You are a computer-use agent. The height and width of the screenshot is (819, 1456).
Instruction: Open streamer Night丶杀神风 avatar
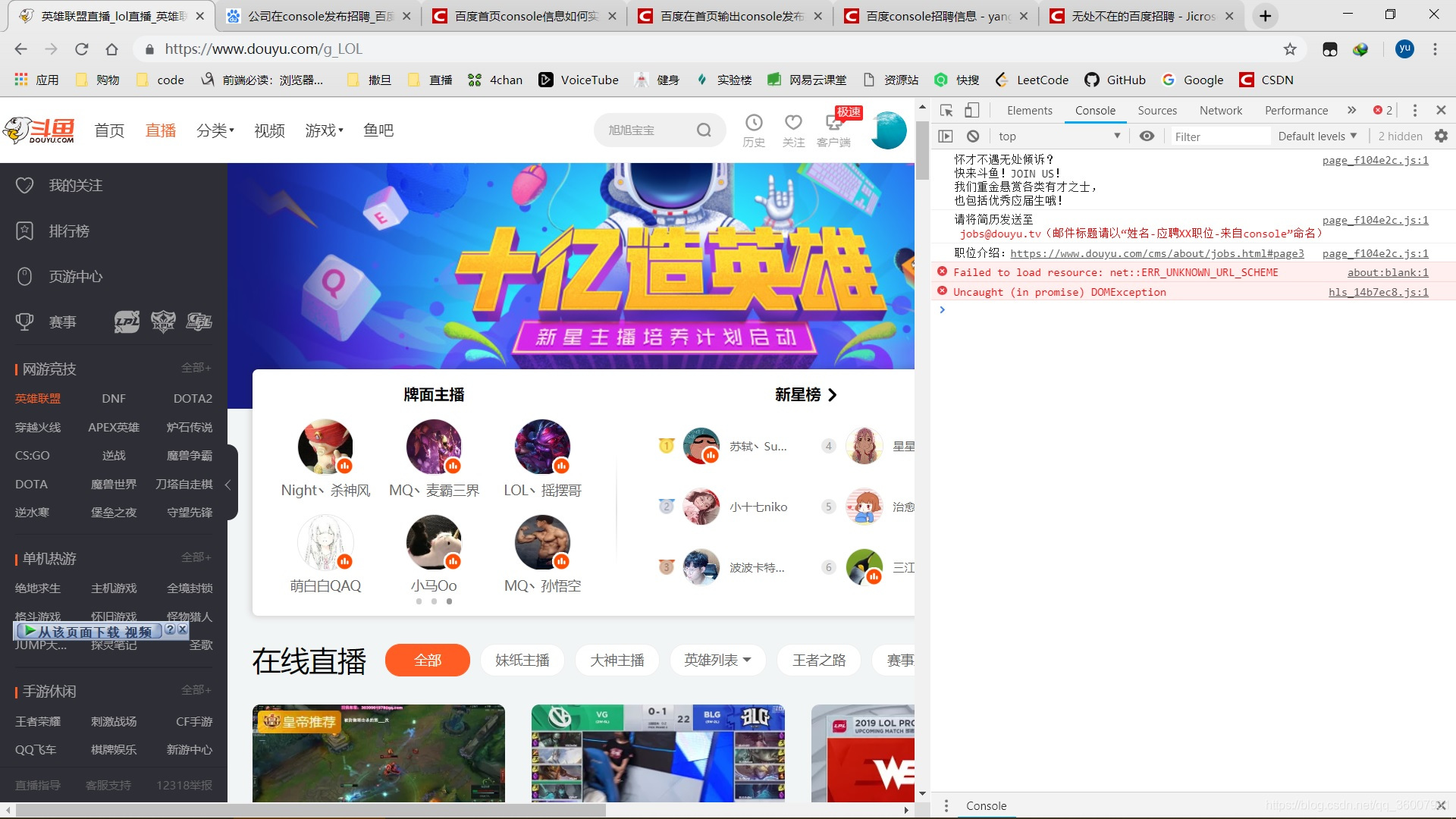click(325, 447)
